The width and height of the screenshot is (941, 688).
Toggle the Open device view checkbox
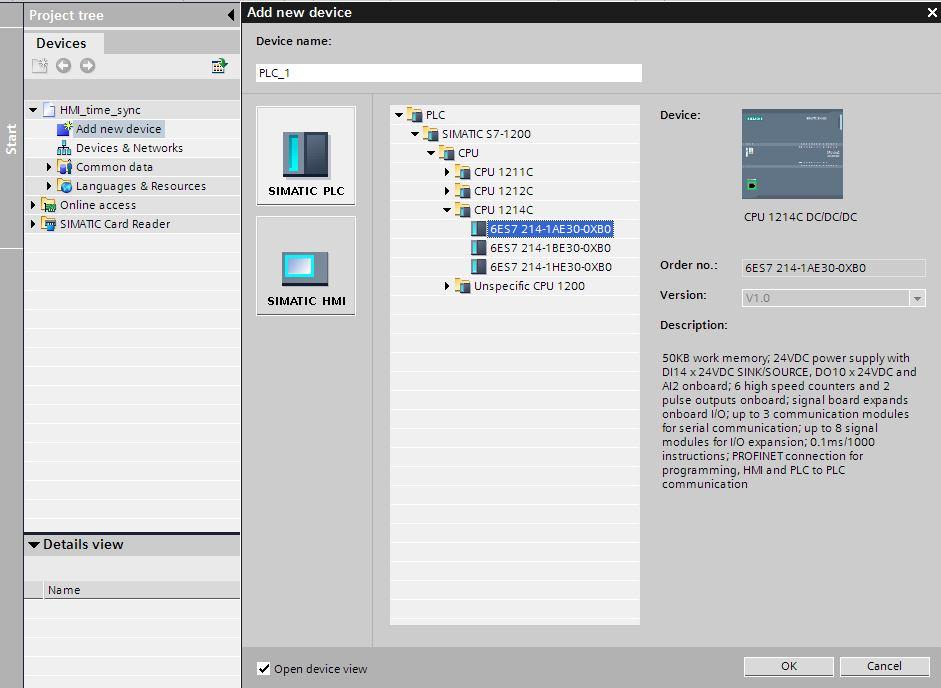tap(263, 668)
